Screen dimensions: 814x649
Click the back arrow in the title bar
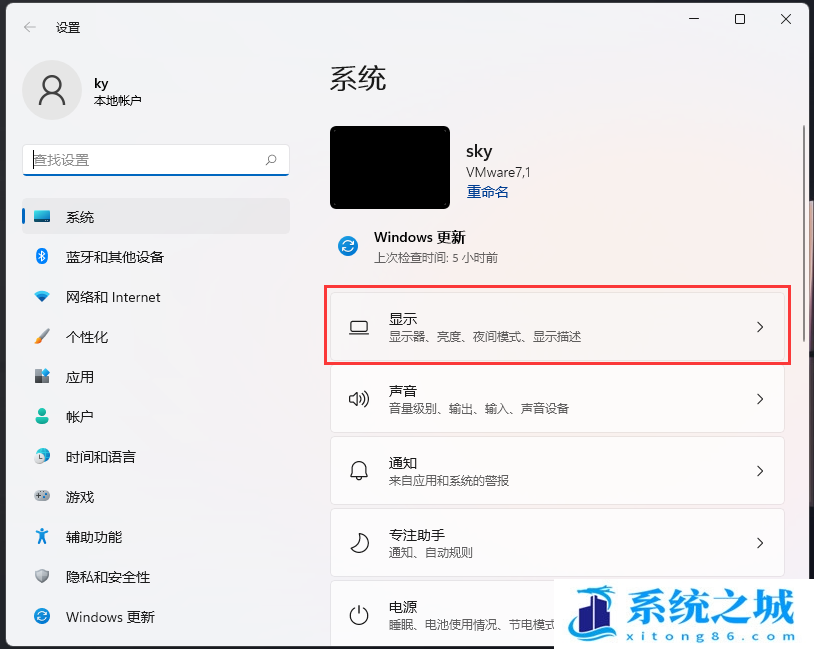30,27
